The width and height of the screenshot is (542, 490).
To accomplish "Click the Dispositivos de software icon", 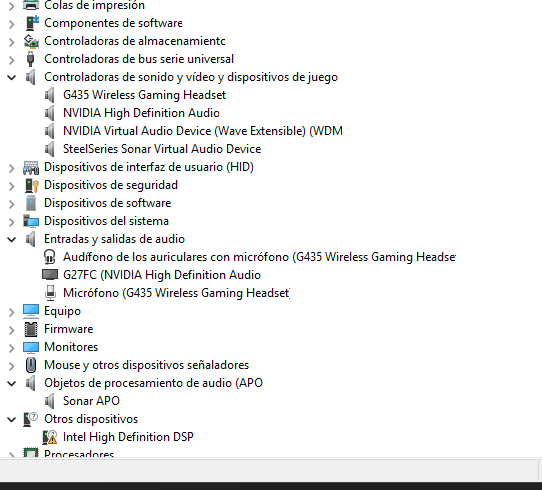I will coord(31,203).
